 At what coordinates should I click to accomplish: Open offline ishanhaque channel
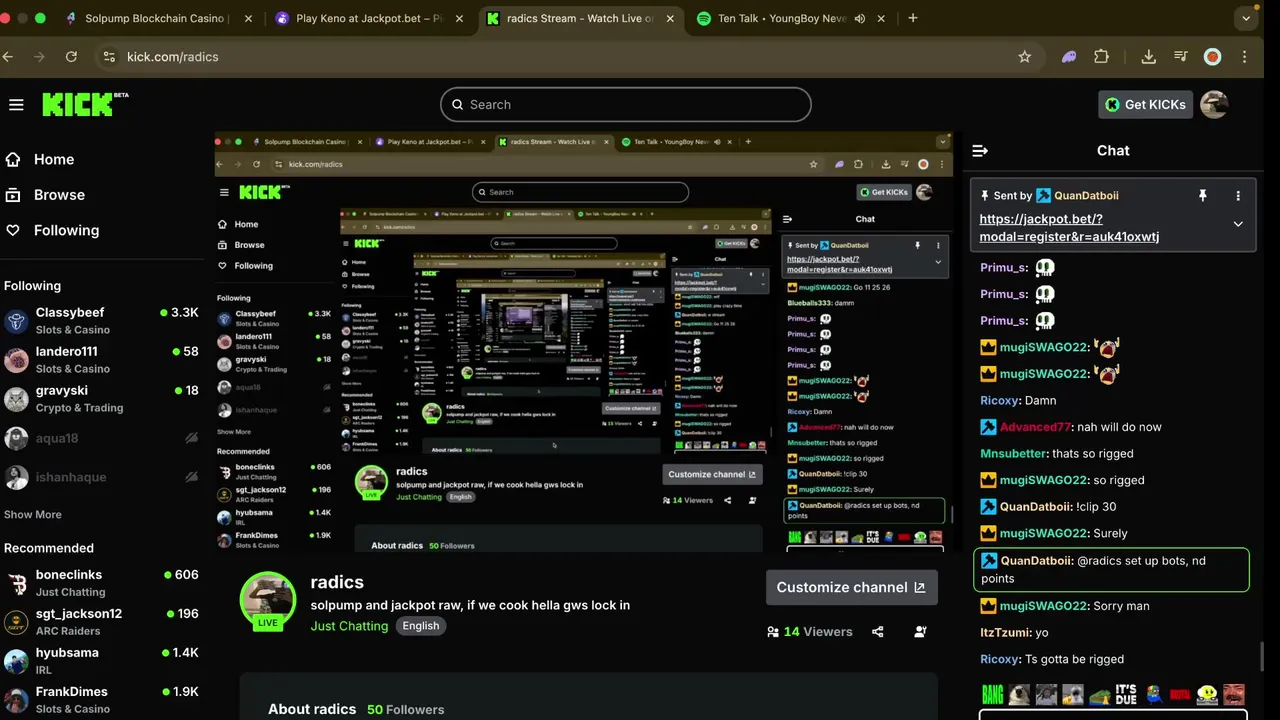point(100,477)
